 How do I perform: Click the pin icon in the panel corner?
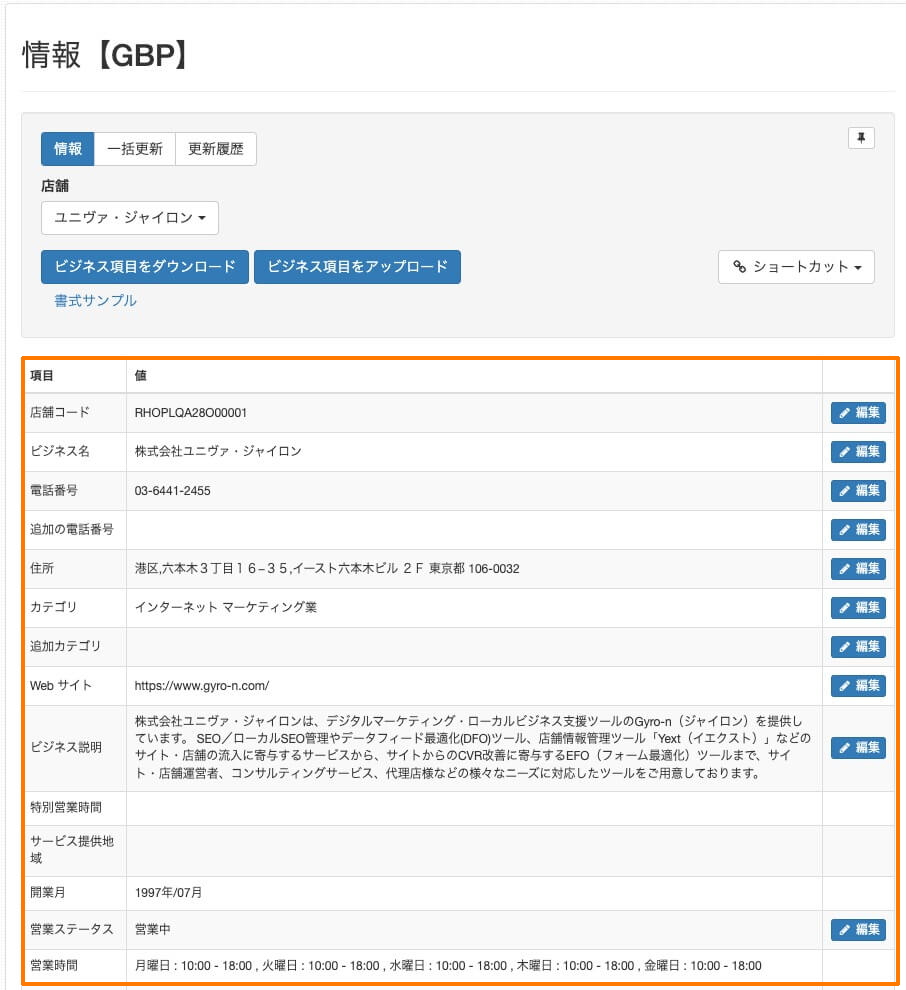pos(860,138)
